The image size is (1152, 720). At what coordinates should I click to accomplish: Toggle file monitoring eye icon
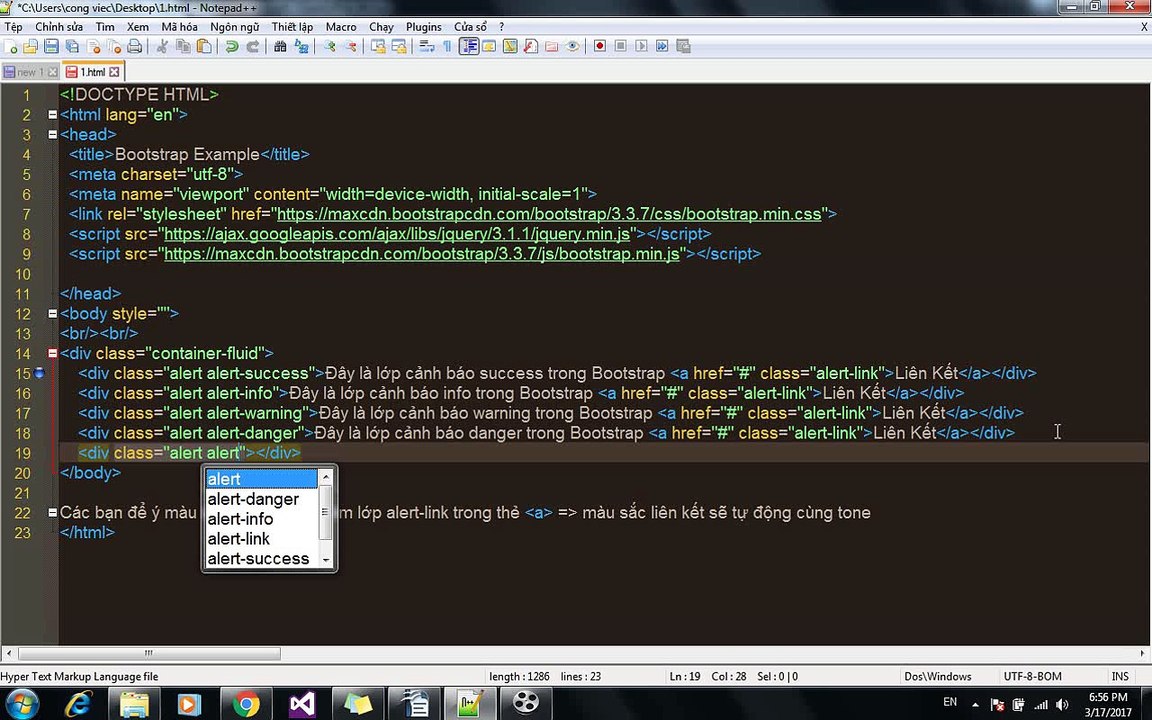(572, 46)
